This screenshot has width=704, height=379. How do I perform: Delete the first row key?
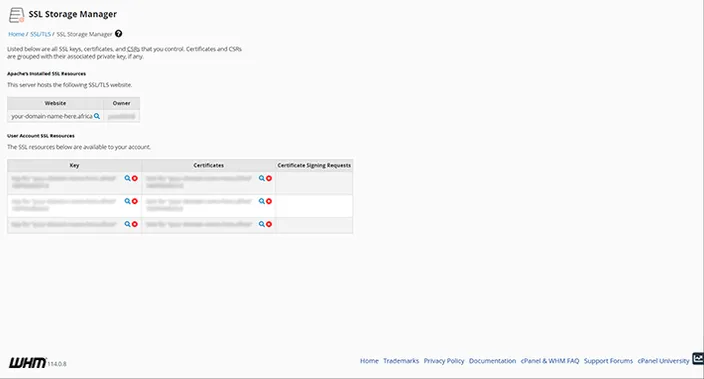[x=135, y=178]
